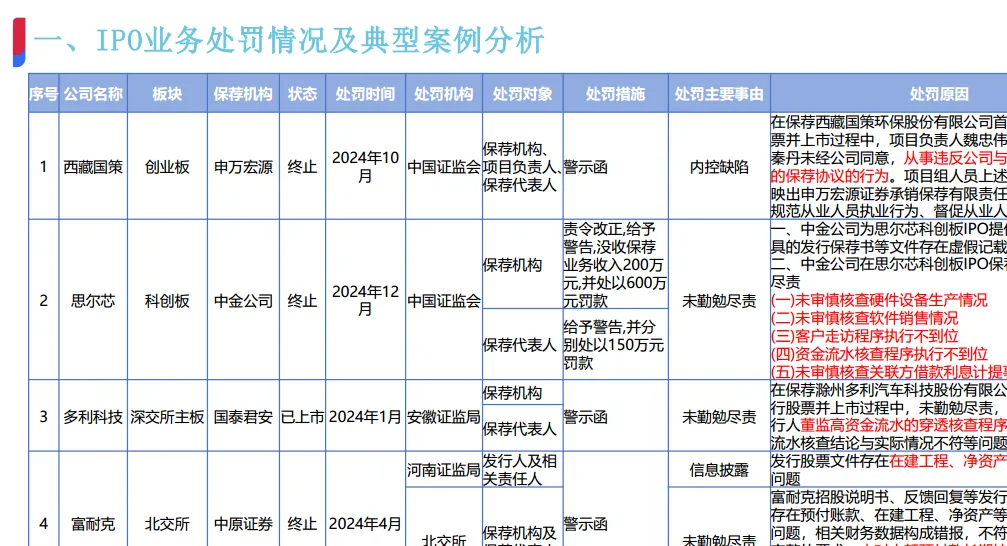Image resolution: width=1007 pixels, height=546 pixels.
Task: Click the '深交所主板' board cell
Action: pos(167,416)
